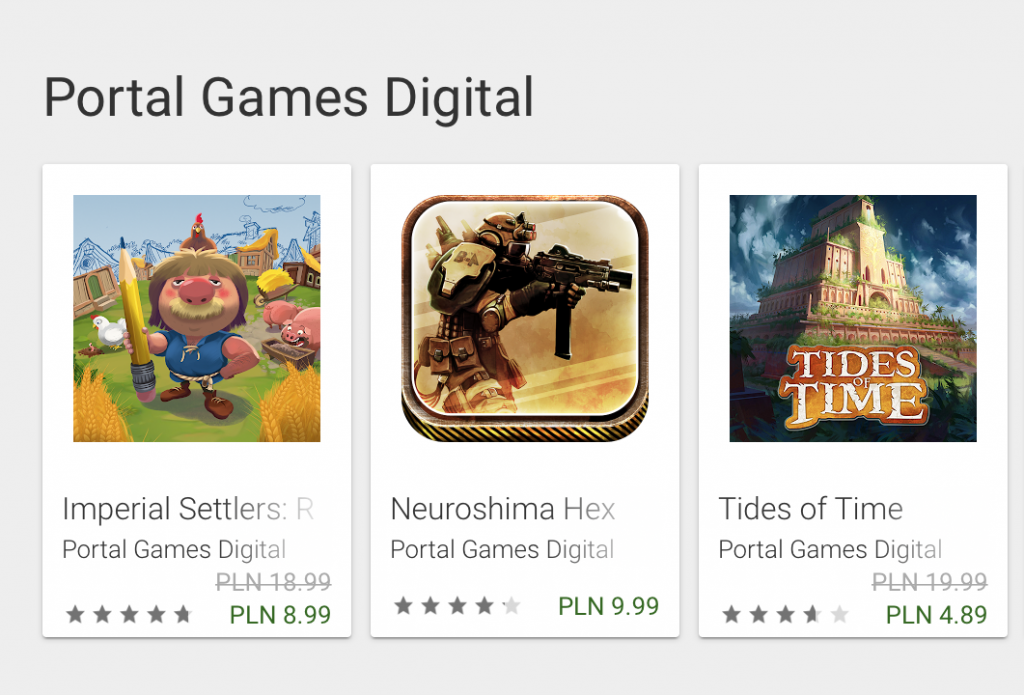Click the Tides of Time title
1024x695 pixels.
[810, 509]
